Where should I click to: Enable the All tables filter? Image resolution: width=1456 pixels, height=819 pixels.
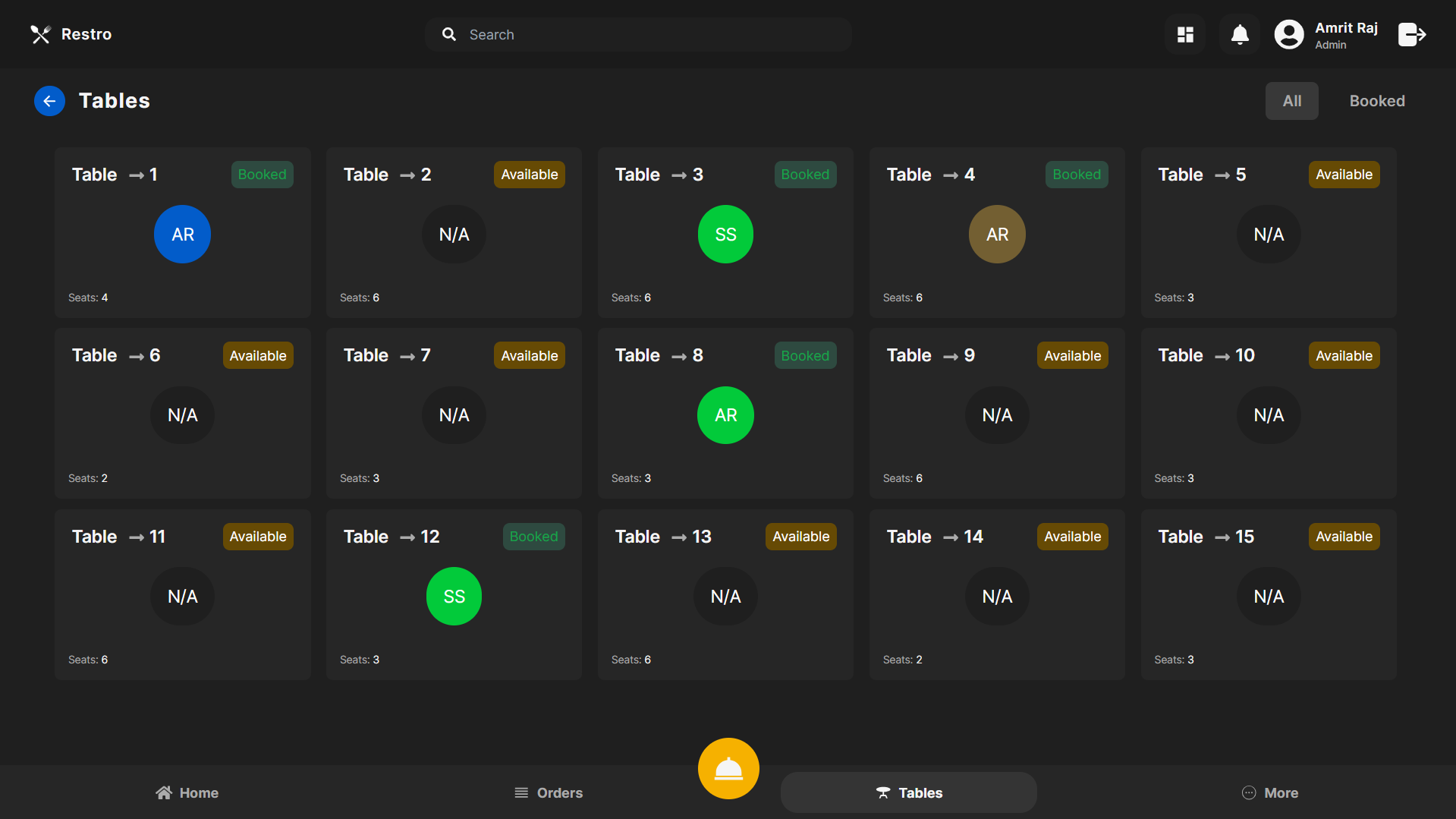(x=1291, y=100)
